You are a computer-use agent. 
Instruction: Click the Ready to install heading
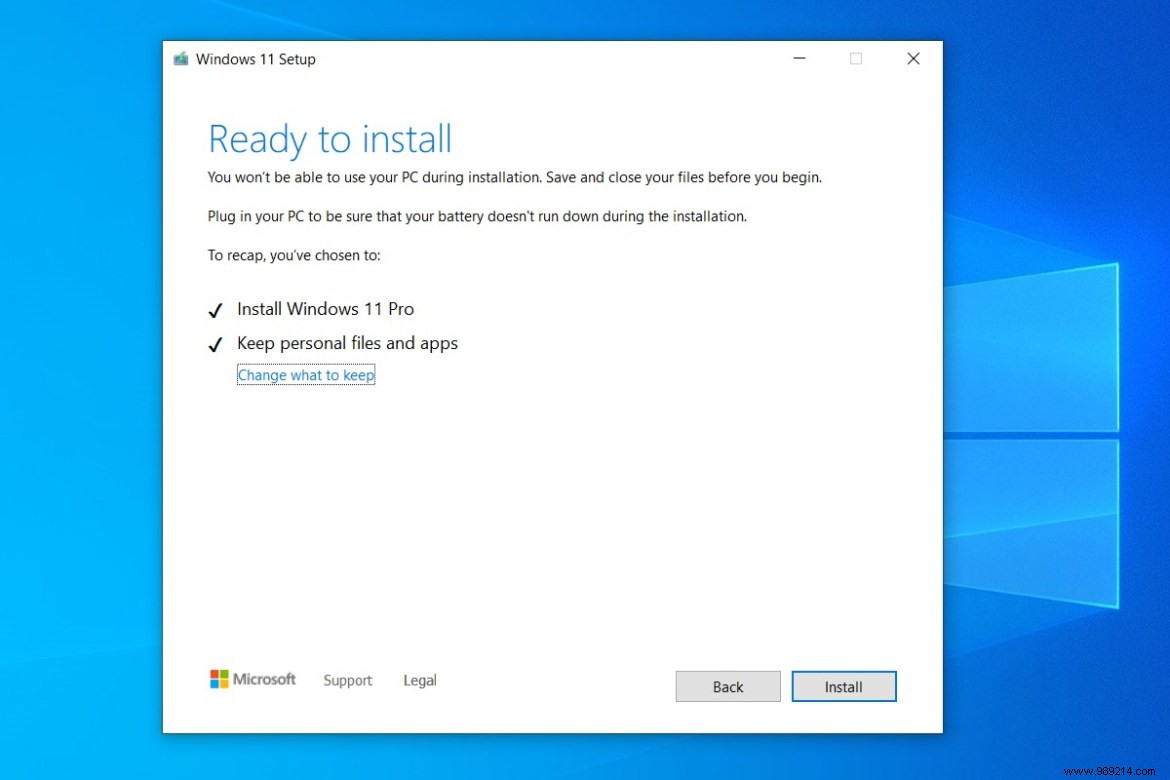pyautogui.click(x=330, y=139)
